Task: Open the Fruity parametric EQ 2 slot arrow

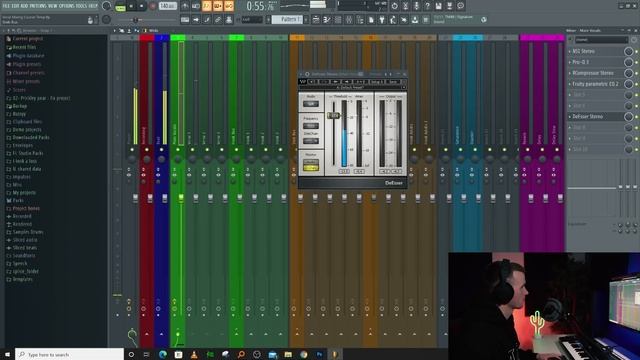Action: 570,84
